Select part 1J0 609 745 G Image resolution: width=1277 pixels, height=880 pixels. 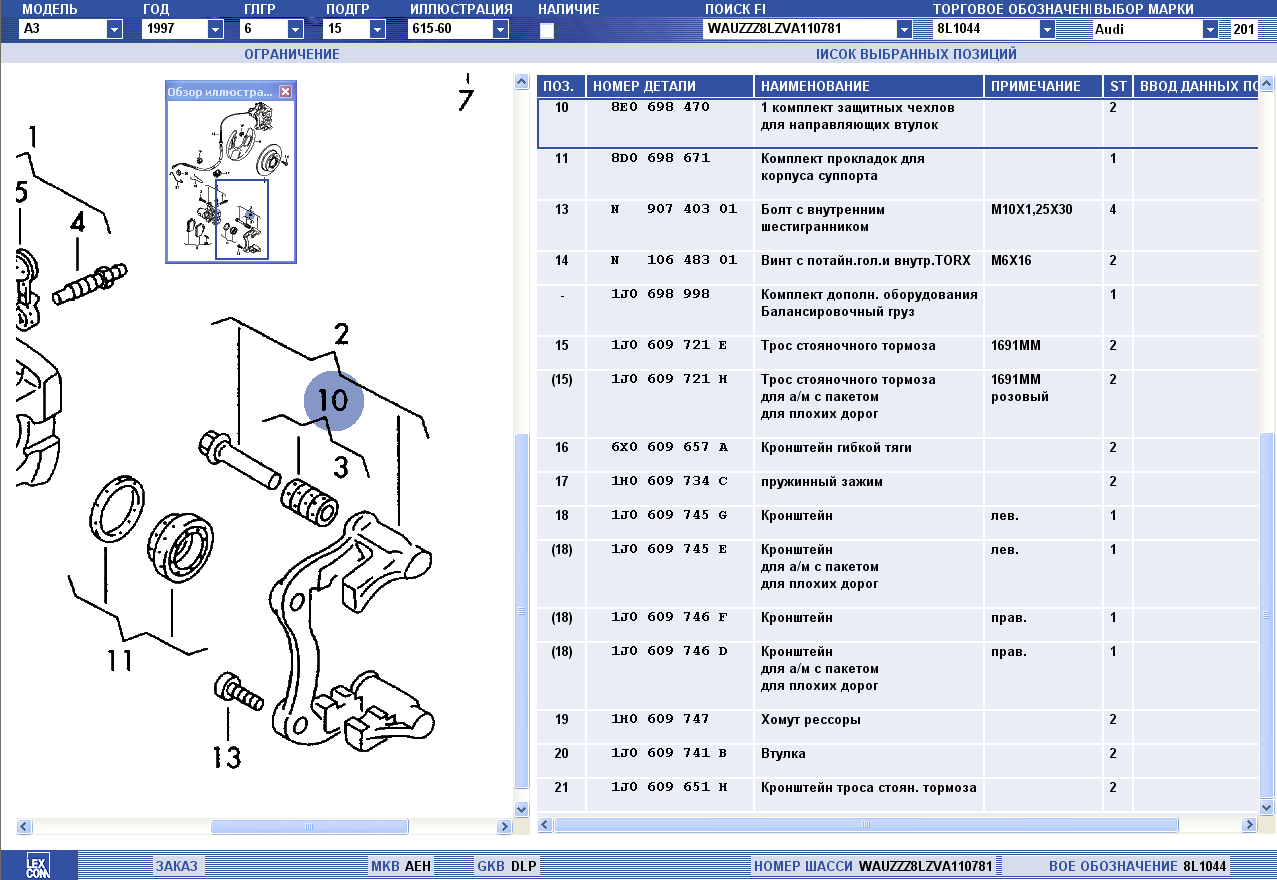click(x=669, y=516)
